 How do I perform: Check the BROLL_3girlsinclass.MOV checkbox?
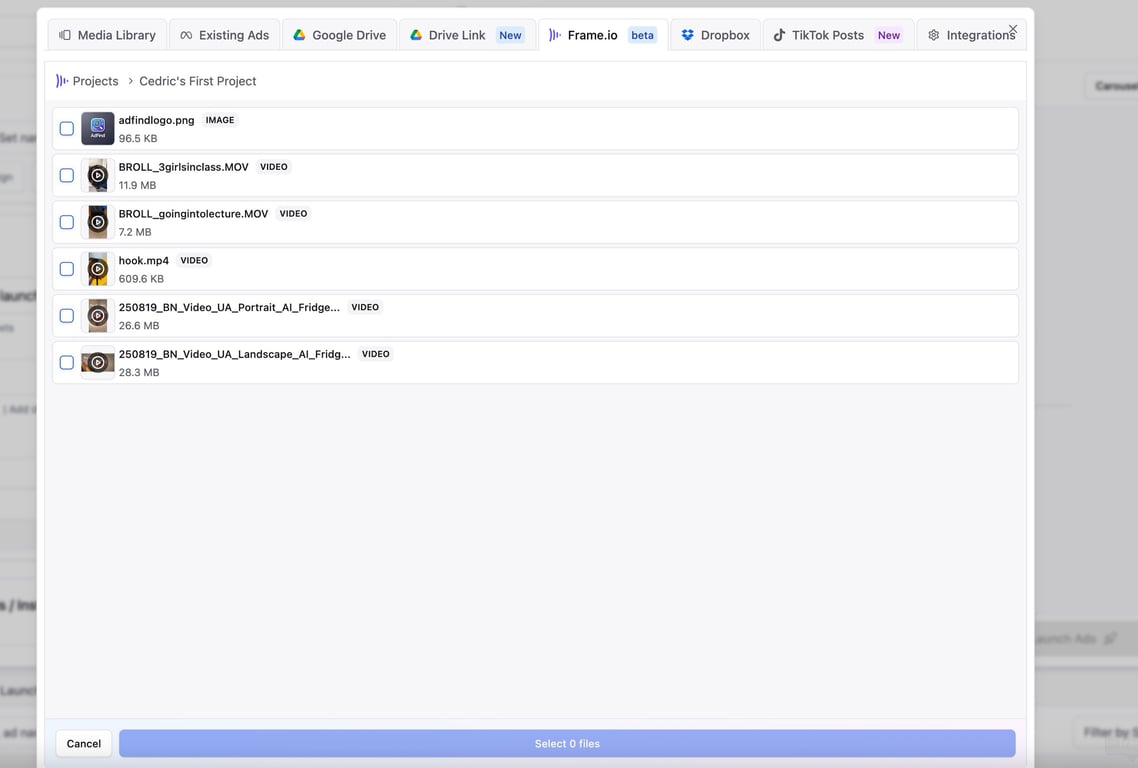pos(67,175)
